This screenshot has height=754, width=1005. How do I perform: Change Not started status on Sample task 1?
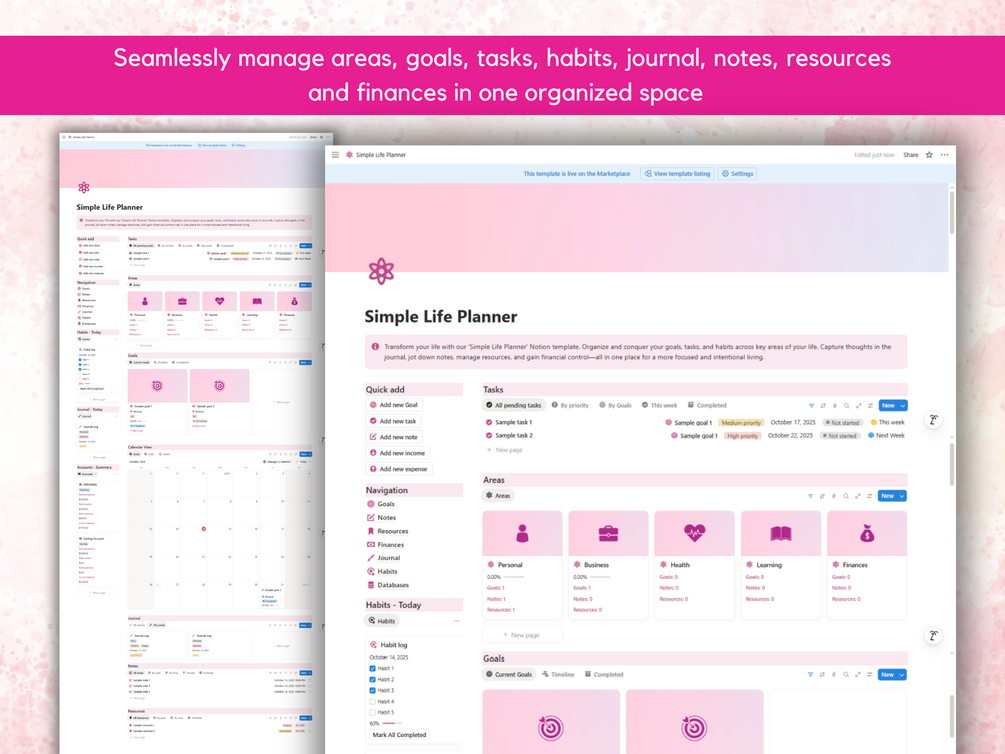tap(842, 423)
